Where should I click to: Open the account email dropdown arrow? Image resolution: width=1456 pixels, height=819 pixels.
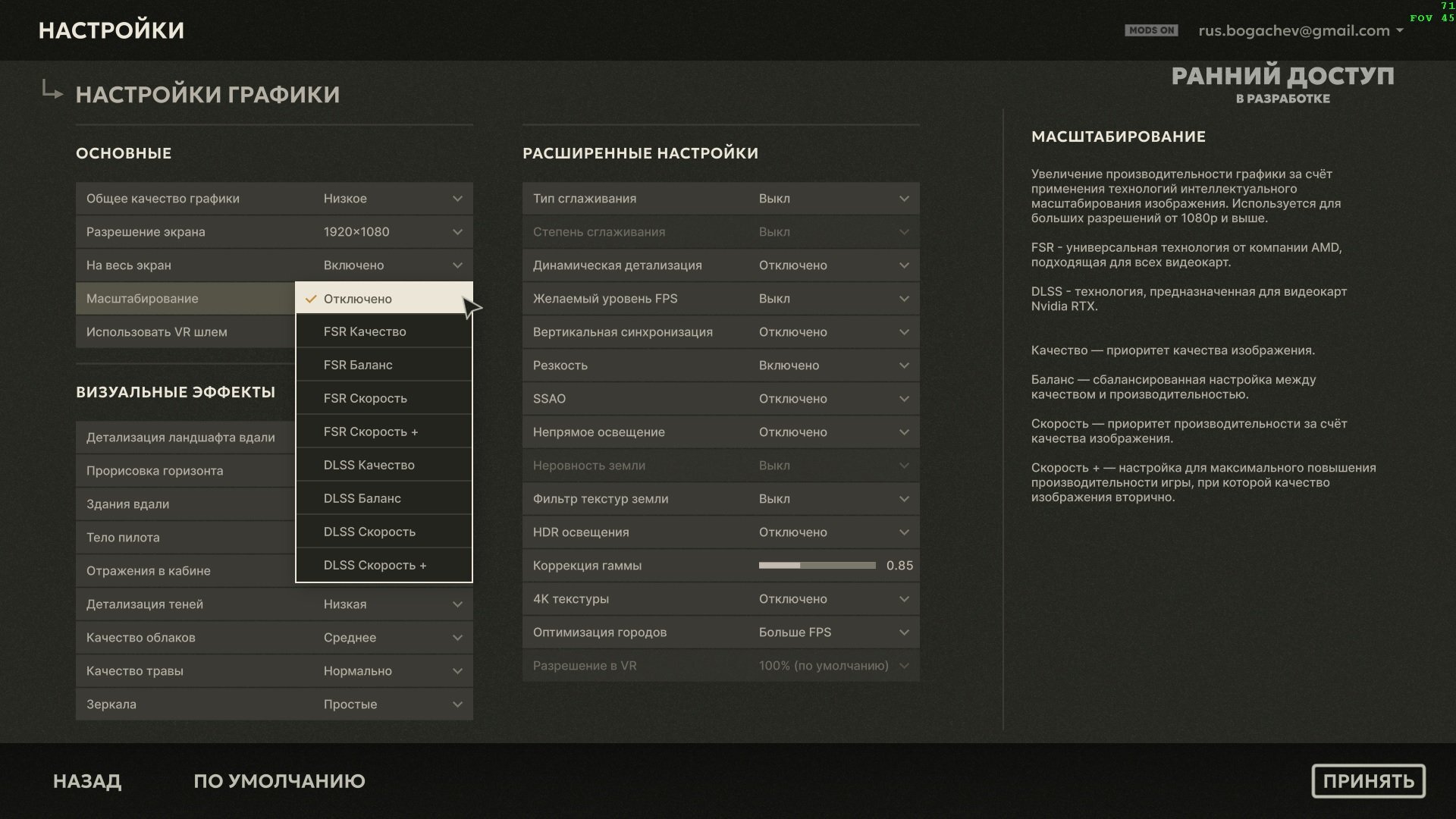point(1399,31)
